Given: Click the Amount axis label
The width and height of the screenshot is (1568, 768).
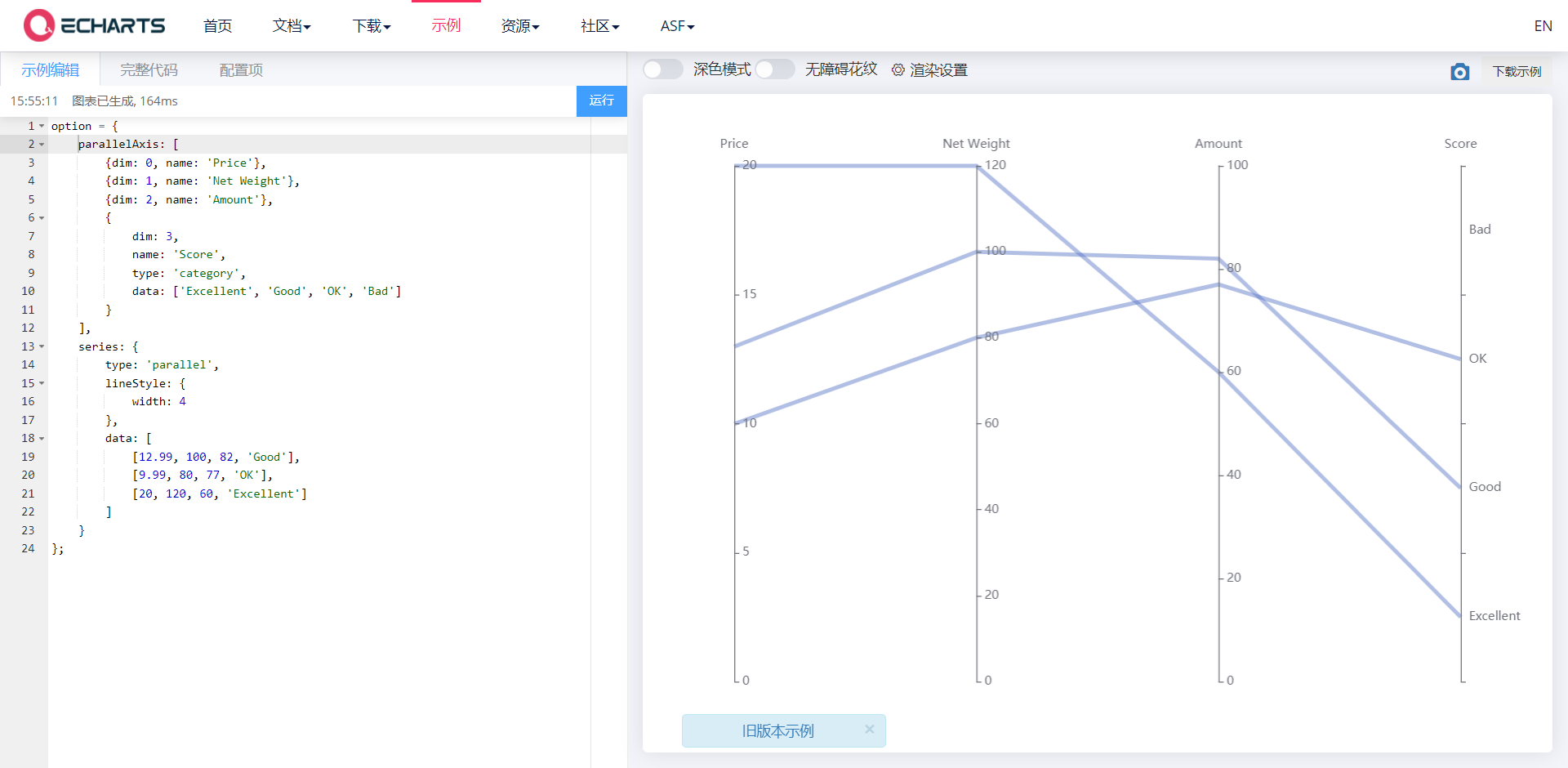Looking at the screenshot, I should click(1218, 144).
